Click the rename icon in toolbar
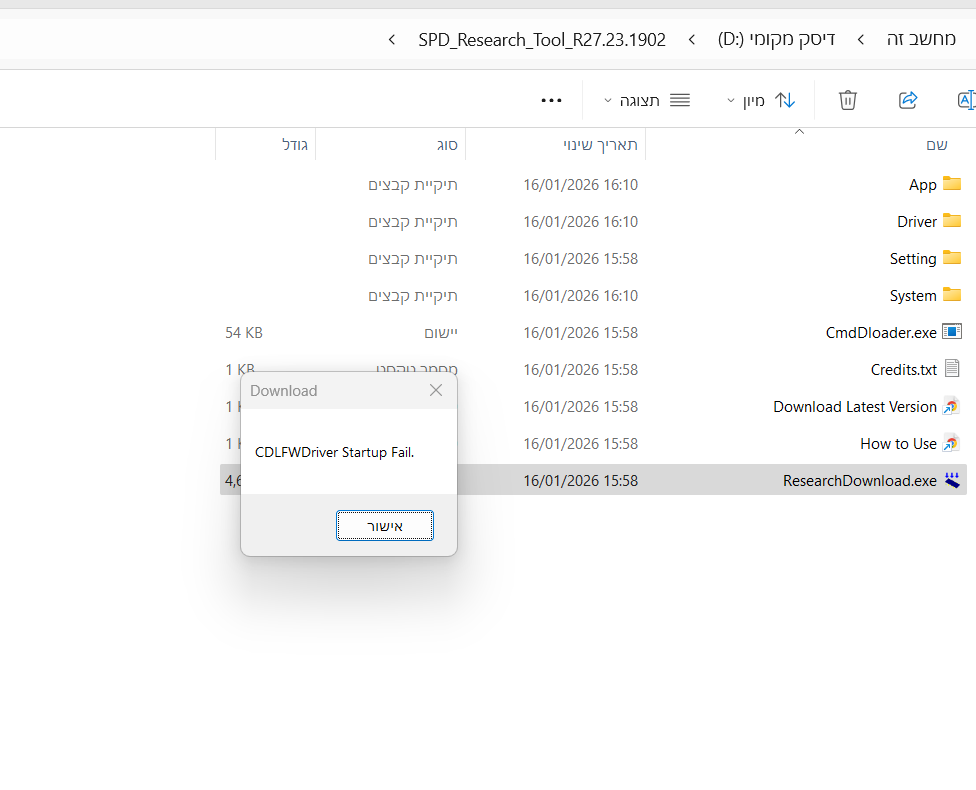 965,100
